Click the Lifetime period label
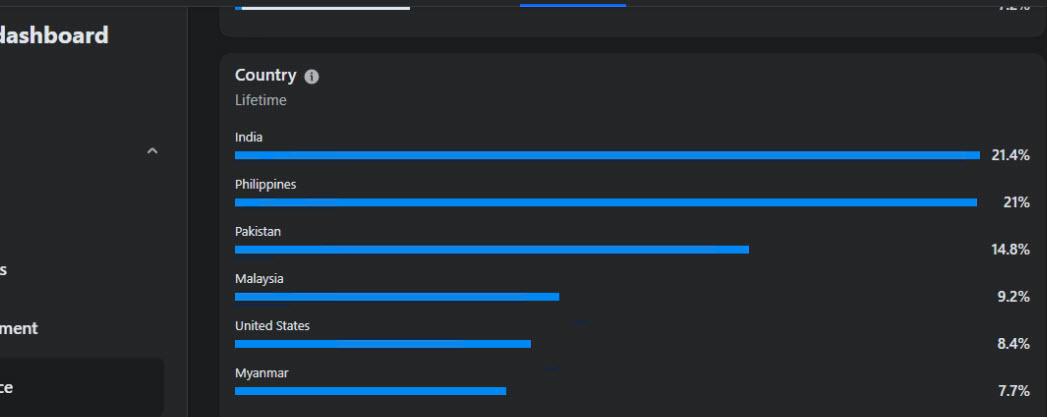The width and height of the screenshot is (1047, 417). tap(261, 100)
